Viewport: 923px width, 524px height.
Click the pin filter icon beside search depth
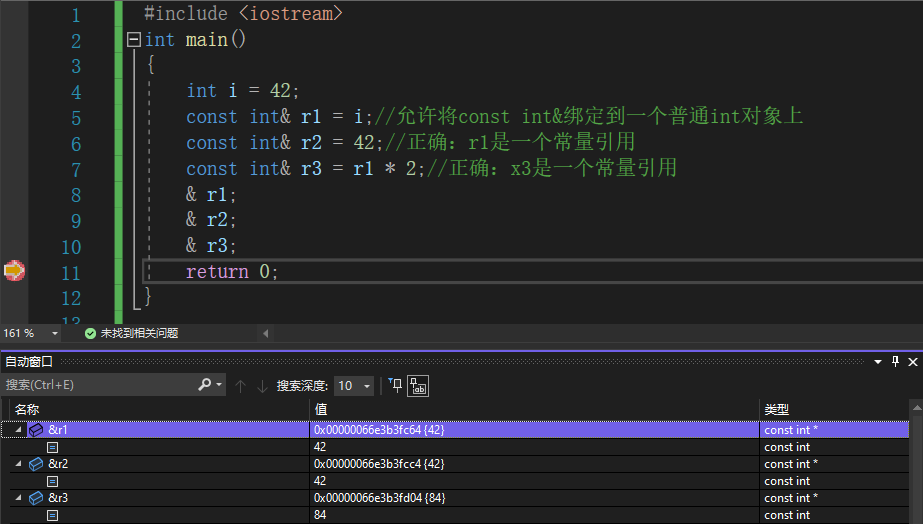click(395, 386)
